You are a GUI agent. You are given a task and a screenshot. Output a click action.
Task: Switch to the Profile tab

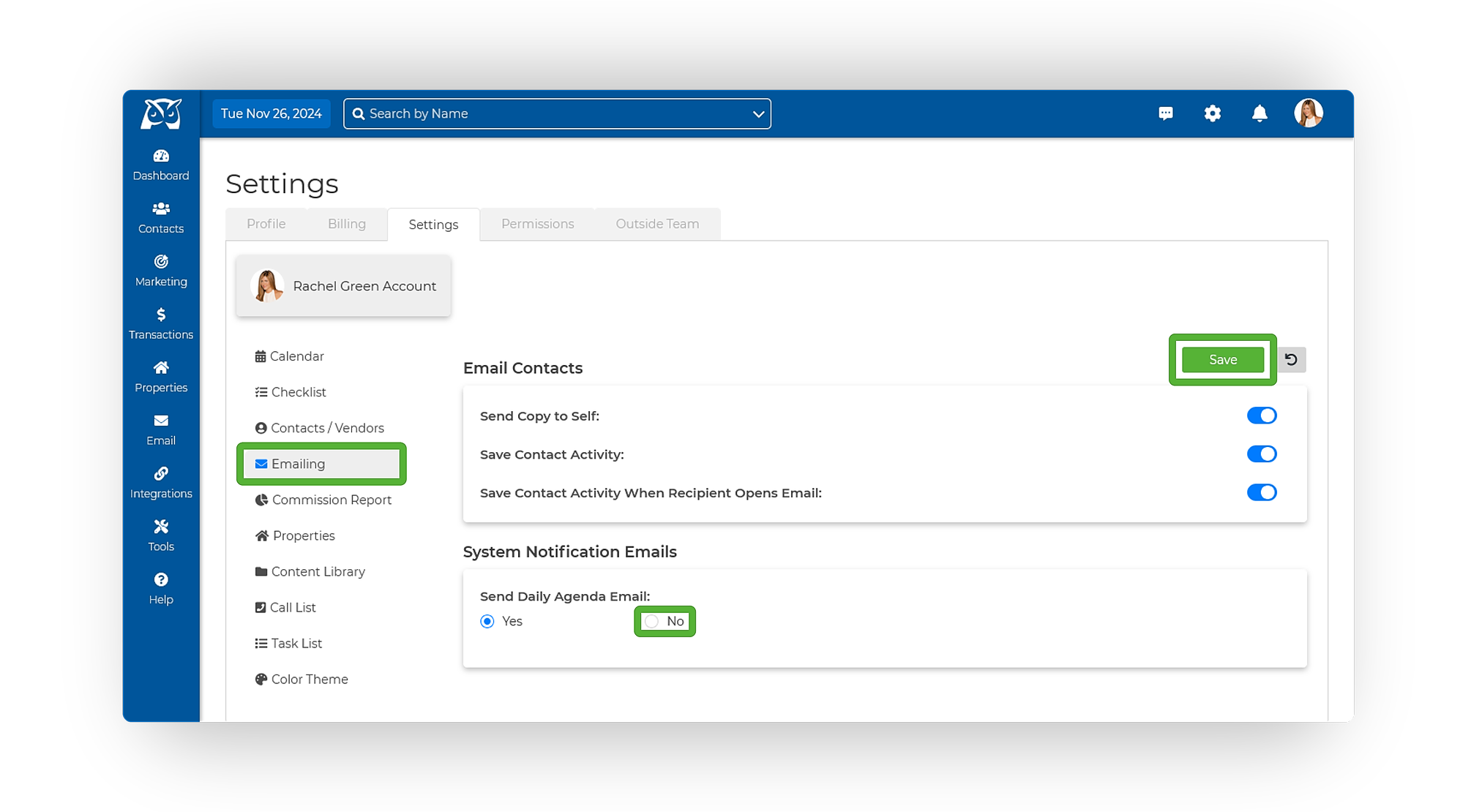266,224
